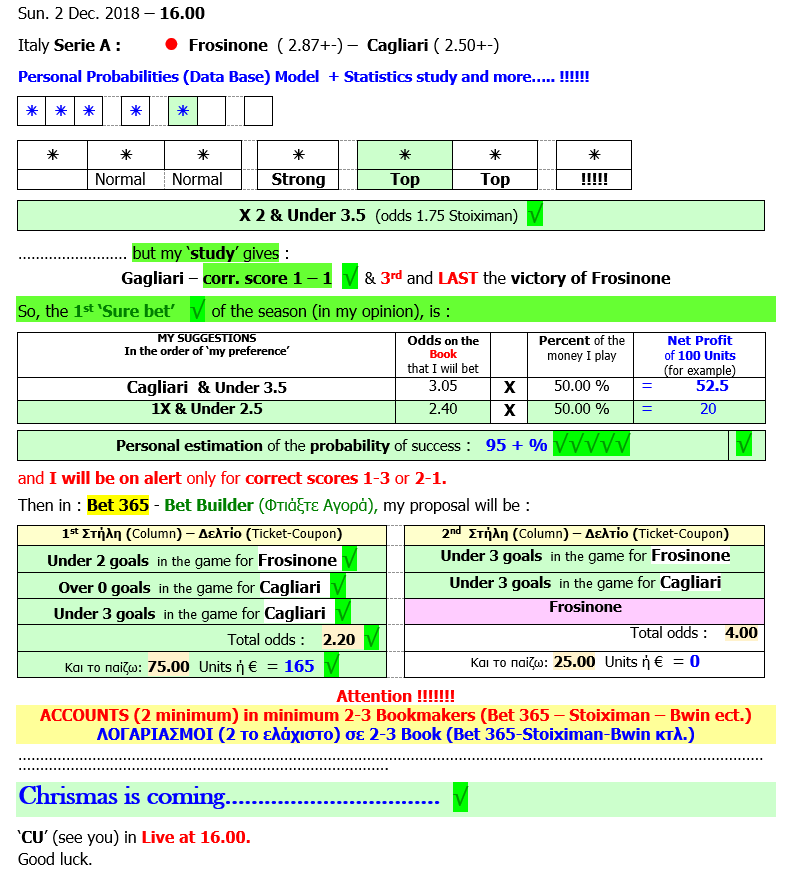
Task: Click the checkmark beside Under 2 goals Frosinone
Action: 349,559
